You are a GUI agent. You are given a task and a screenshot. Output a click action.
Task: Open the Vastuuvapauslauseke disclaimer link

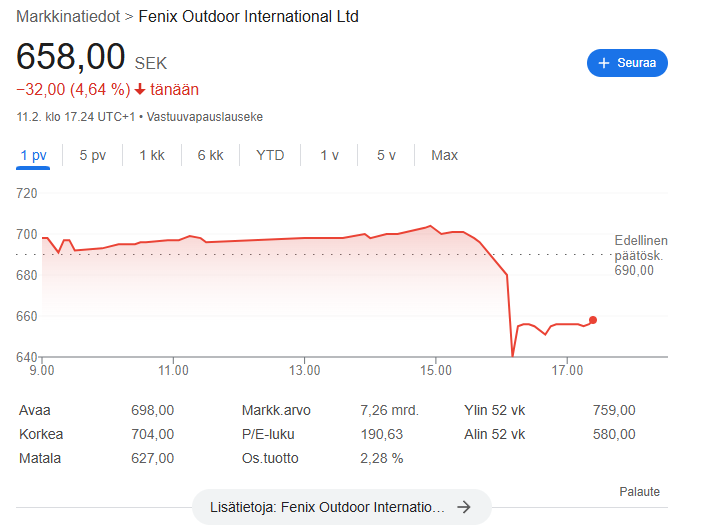tap(205, 116)
